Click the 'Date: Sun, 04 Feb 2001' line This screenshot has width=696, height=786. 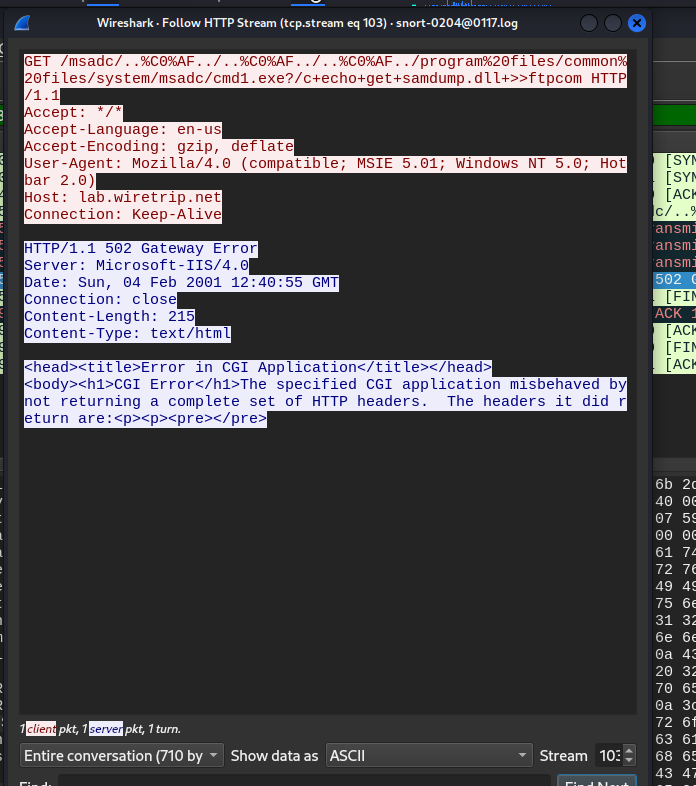point(182,283)
